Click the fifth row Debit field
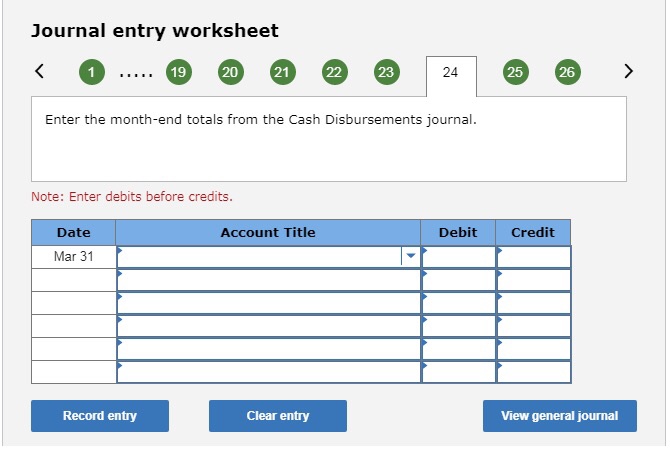 458,349
